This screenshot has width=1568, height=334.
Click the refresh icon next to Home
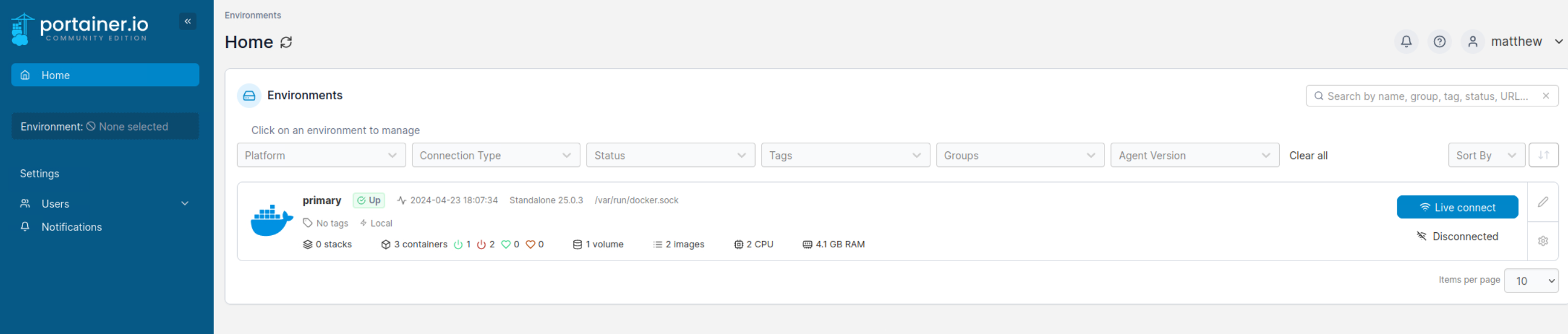point(286,42)
